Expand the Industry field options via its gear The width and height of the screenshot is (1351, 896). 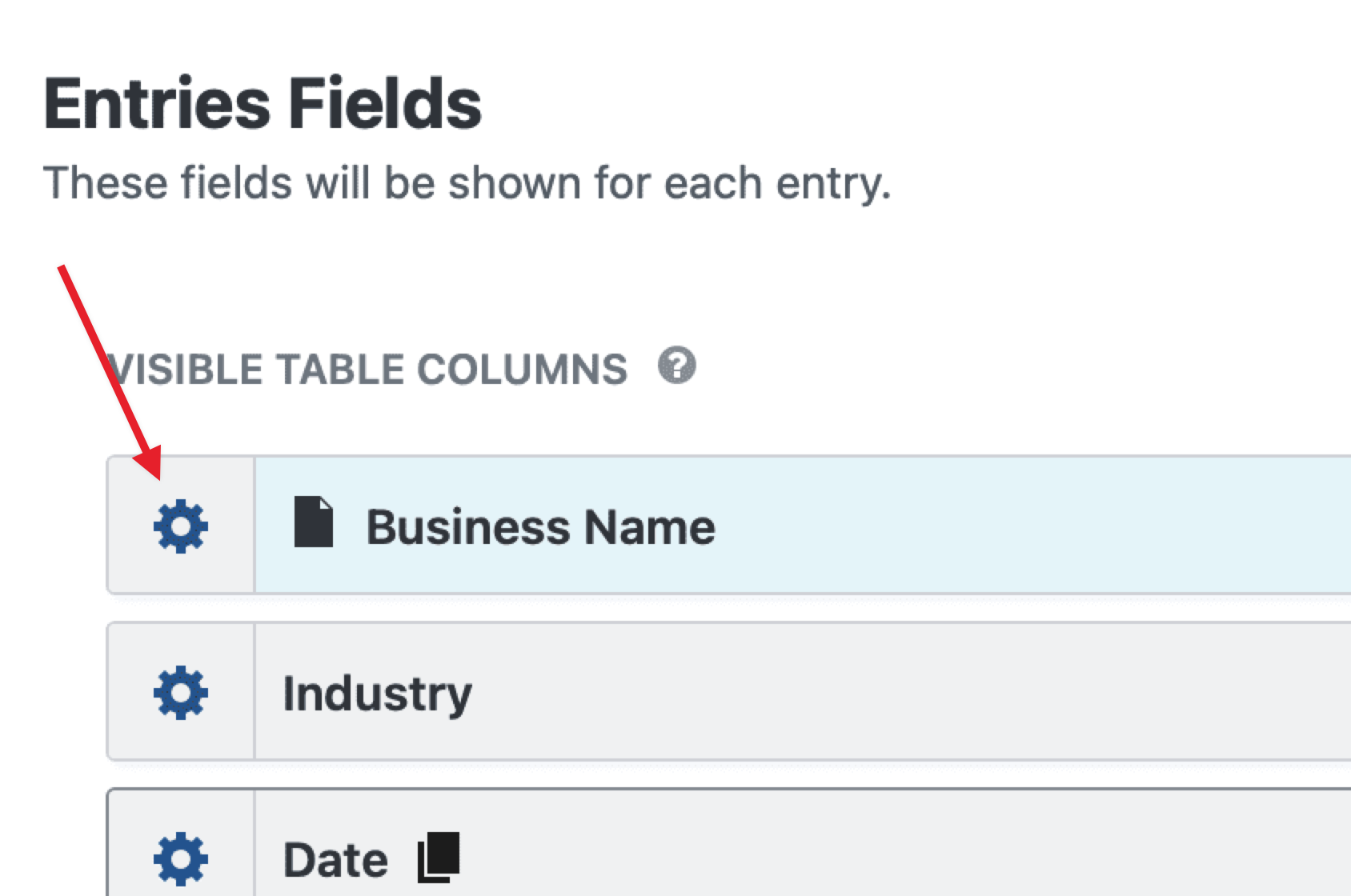[180, 692]
